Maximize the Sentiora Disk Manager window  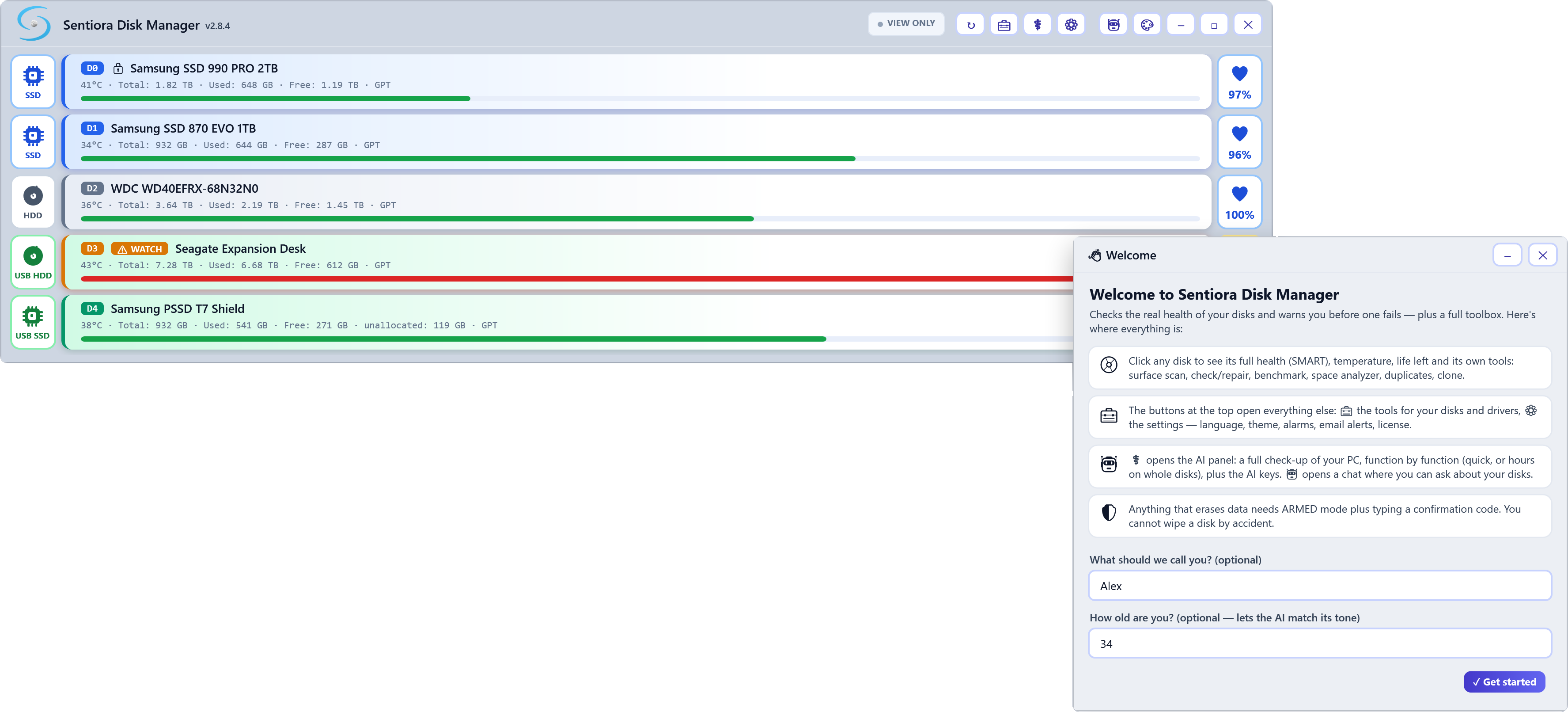click(x=1214, y=25)
